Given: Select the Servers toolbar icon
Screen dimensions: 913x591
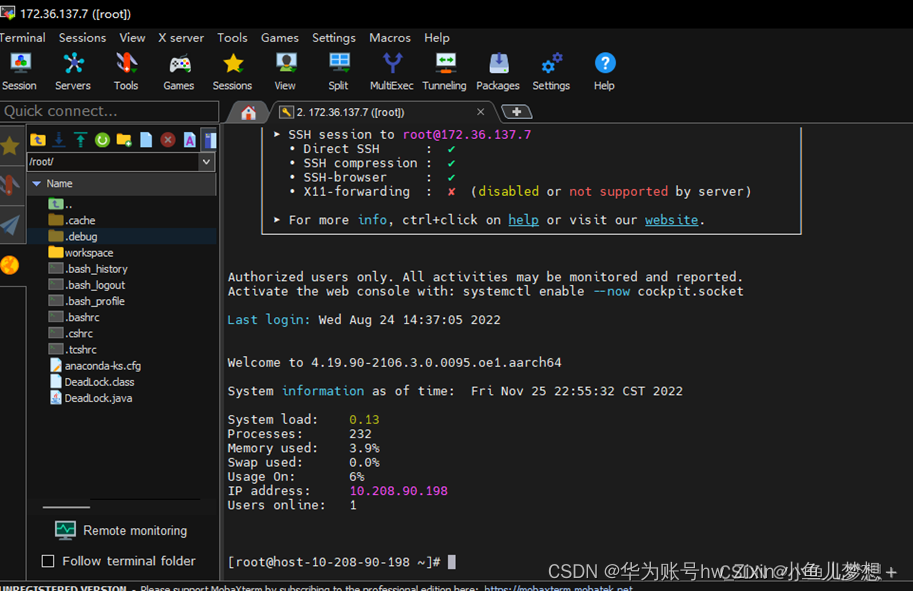Looking at the screenshot, I should click(x=72, y=70).
